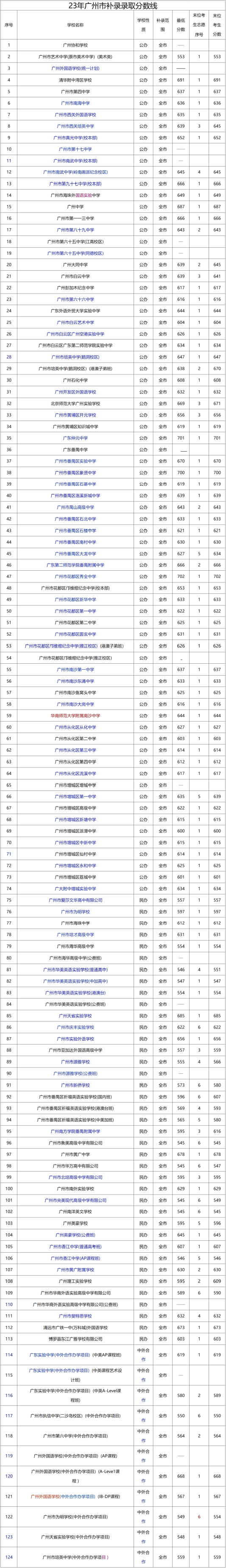
Task: Open the 广州市黄广附属学校 link
Action: point(75,1270)
